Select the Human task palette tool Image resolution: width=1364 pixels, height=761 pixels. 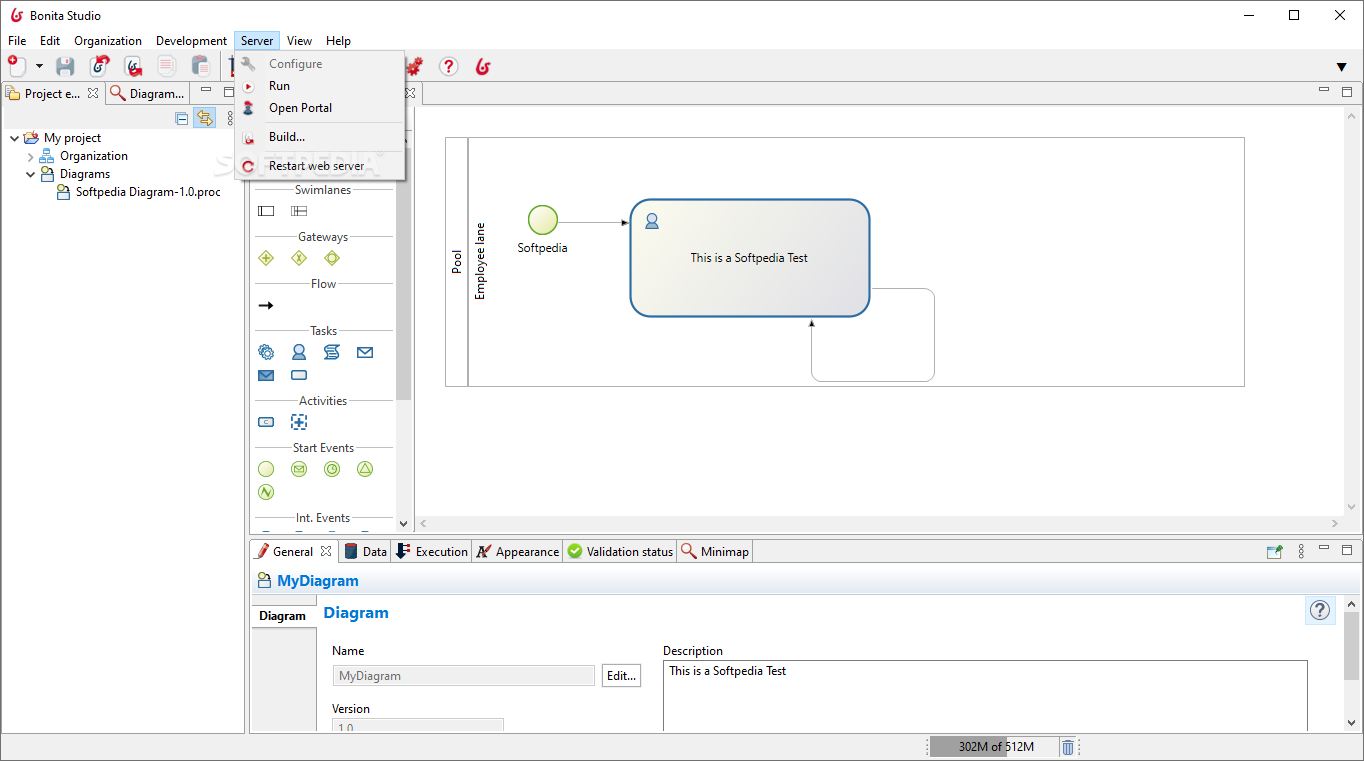(x=299, y=352)
